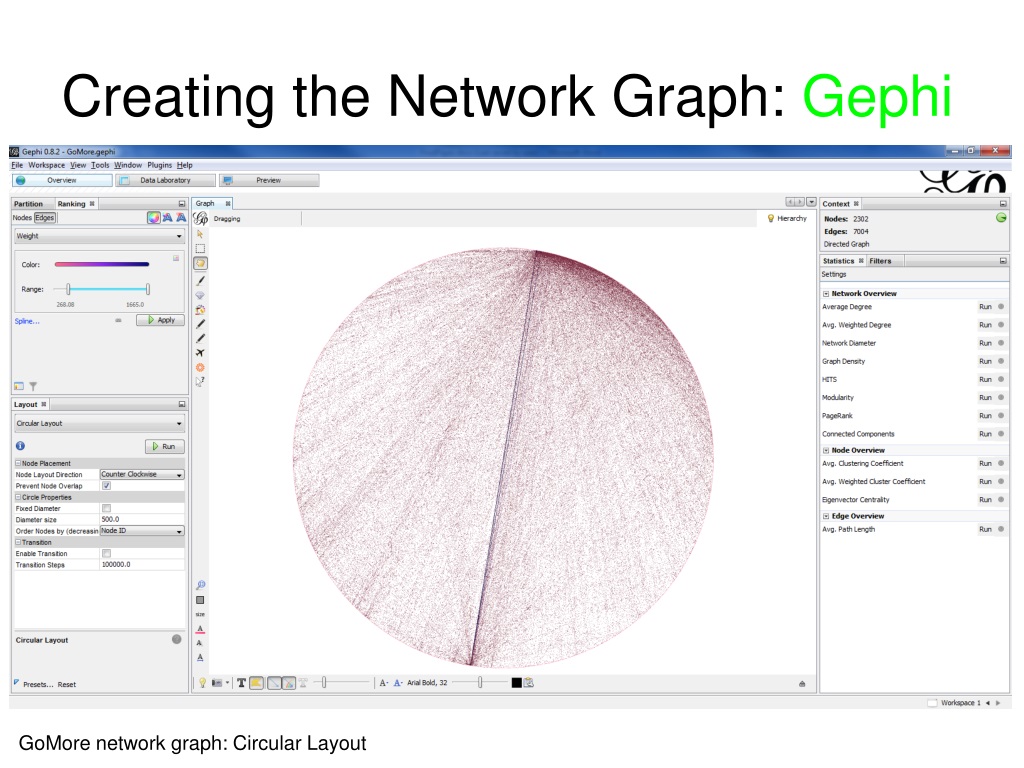
Task: Toggle Prevent Node Overlap checkbox
Action: tap(106, 486)
